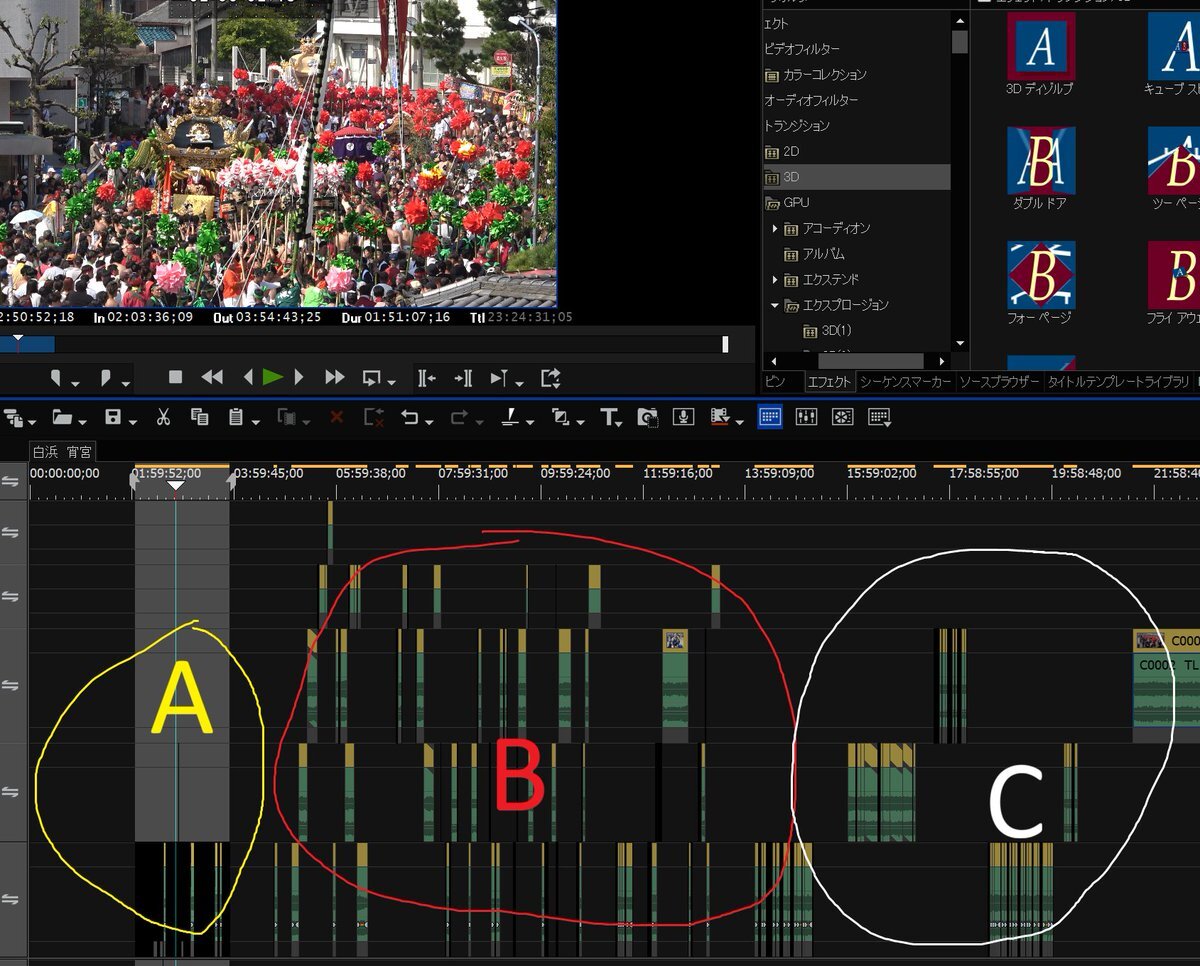
Task: Collapse the エクスプロージョン folder arrow
Action: (774, 305)
